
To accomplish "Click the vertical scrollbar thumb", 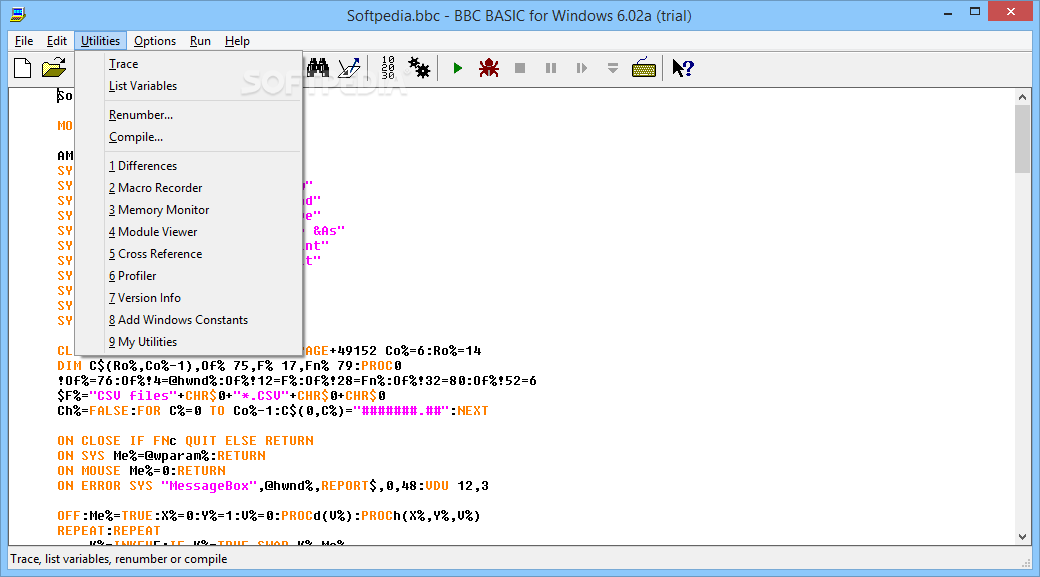I will click(x=1022, y=139).
